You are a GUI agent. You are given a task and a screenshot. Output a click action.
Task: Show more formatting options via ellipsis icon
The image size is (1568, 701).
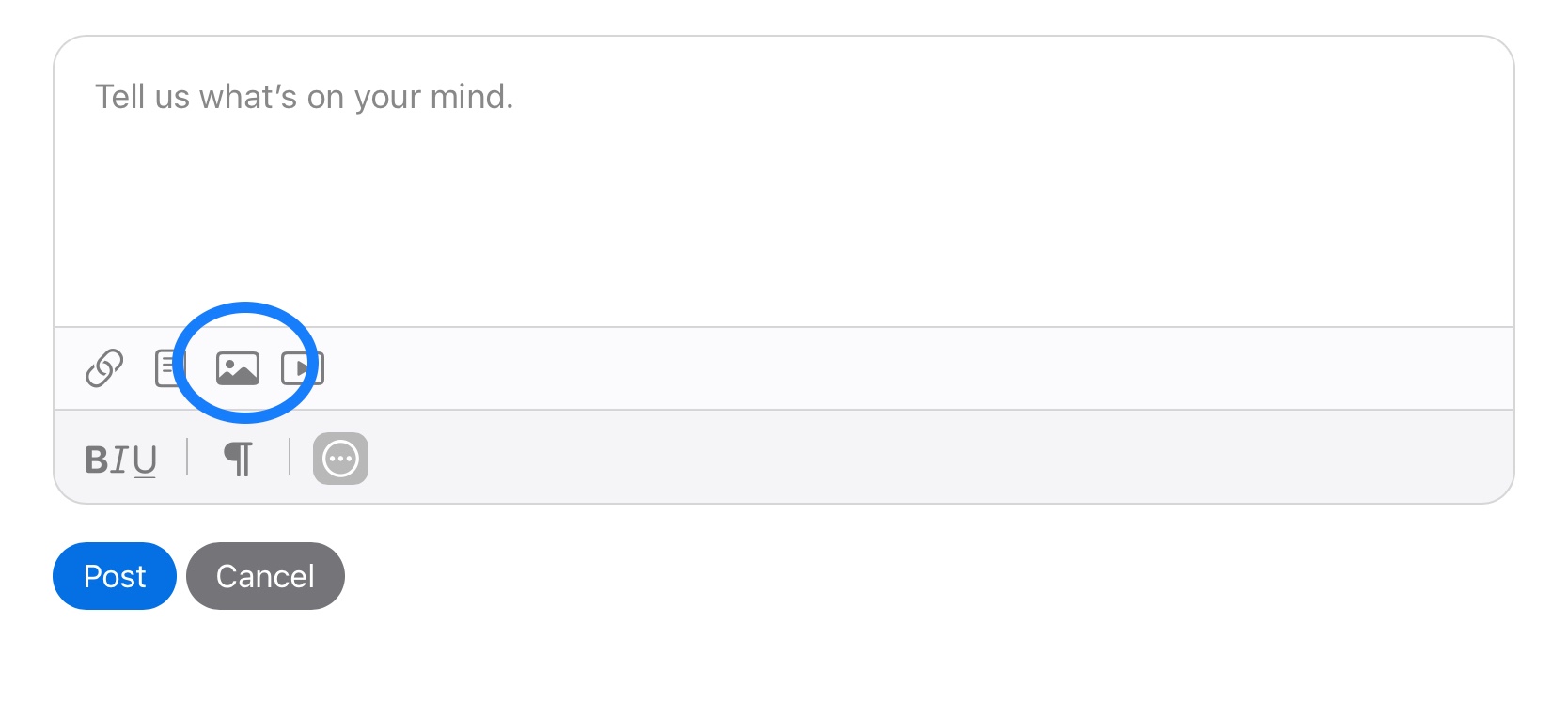[x=340, y=459]
